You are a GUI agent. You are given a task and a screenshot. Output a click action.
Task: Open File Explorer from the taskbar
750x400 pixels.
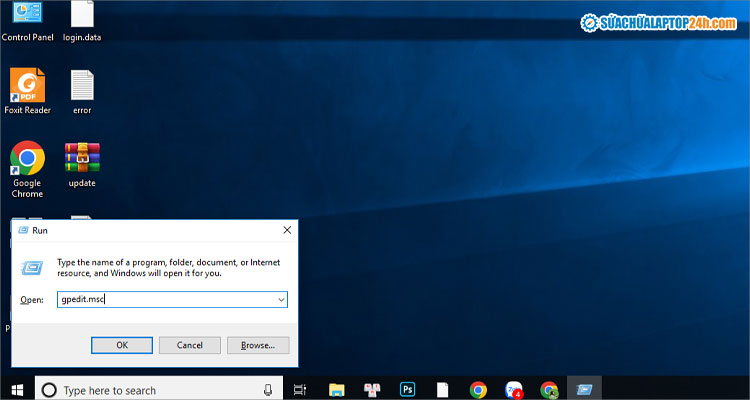click(337, 389)
